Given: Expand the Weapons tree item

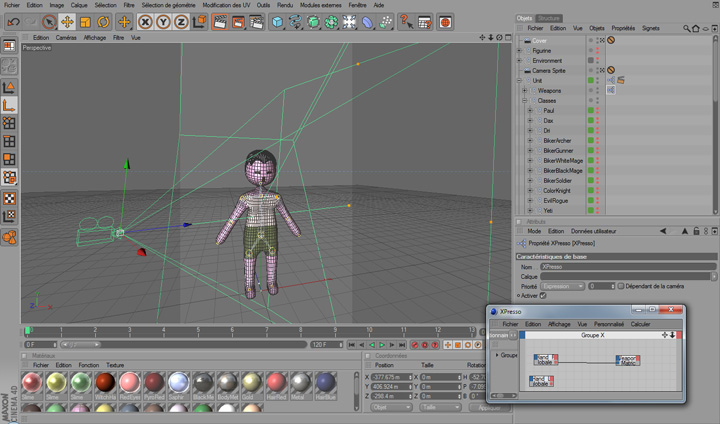Looking at the screenshot, I should click(523, 90).
